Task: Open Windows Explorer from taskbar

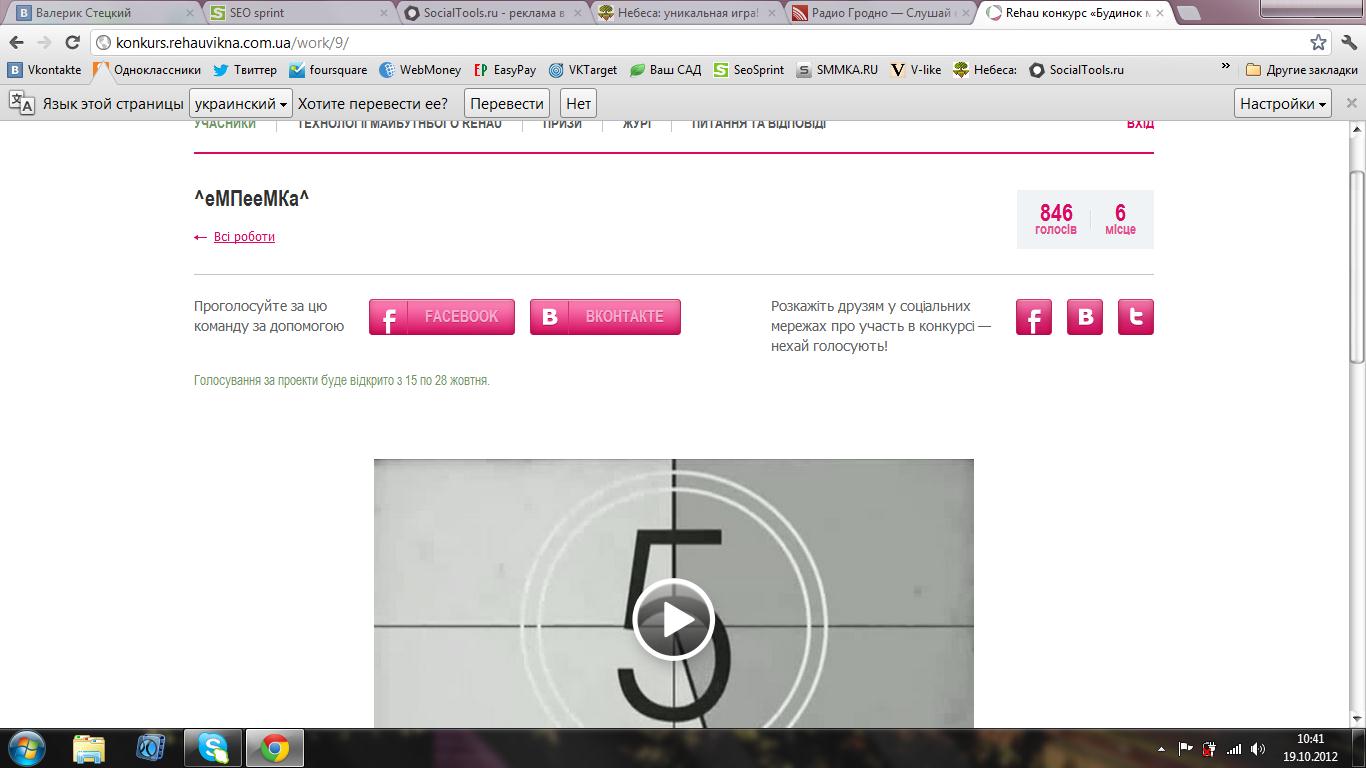Action: (x=89, y=748)
